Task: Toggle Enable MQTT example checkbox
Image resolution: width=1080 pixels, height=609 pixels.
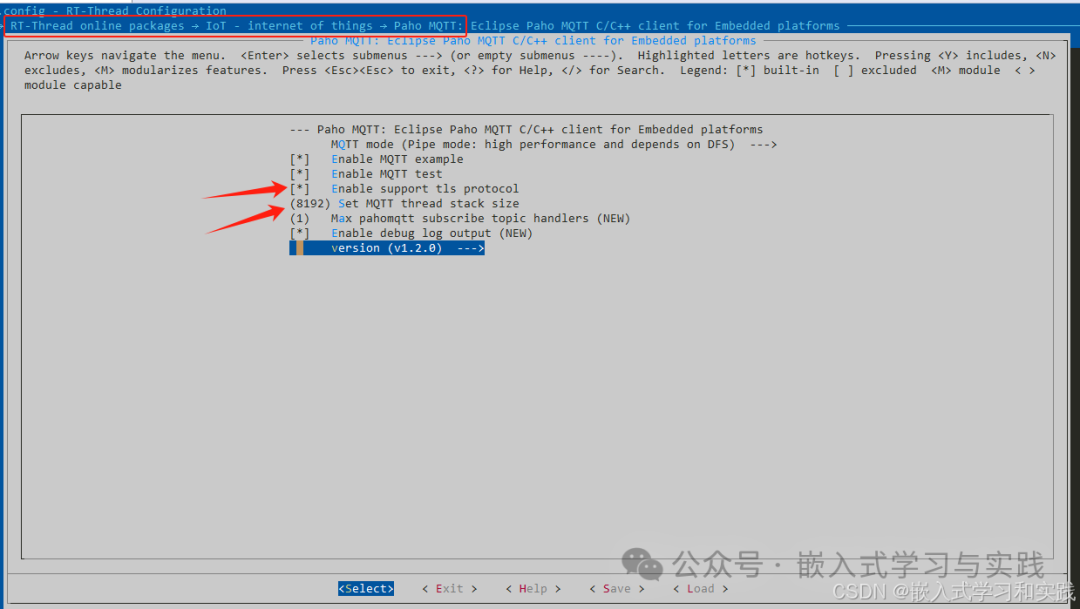Action: [300, 159]
